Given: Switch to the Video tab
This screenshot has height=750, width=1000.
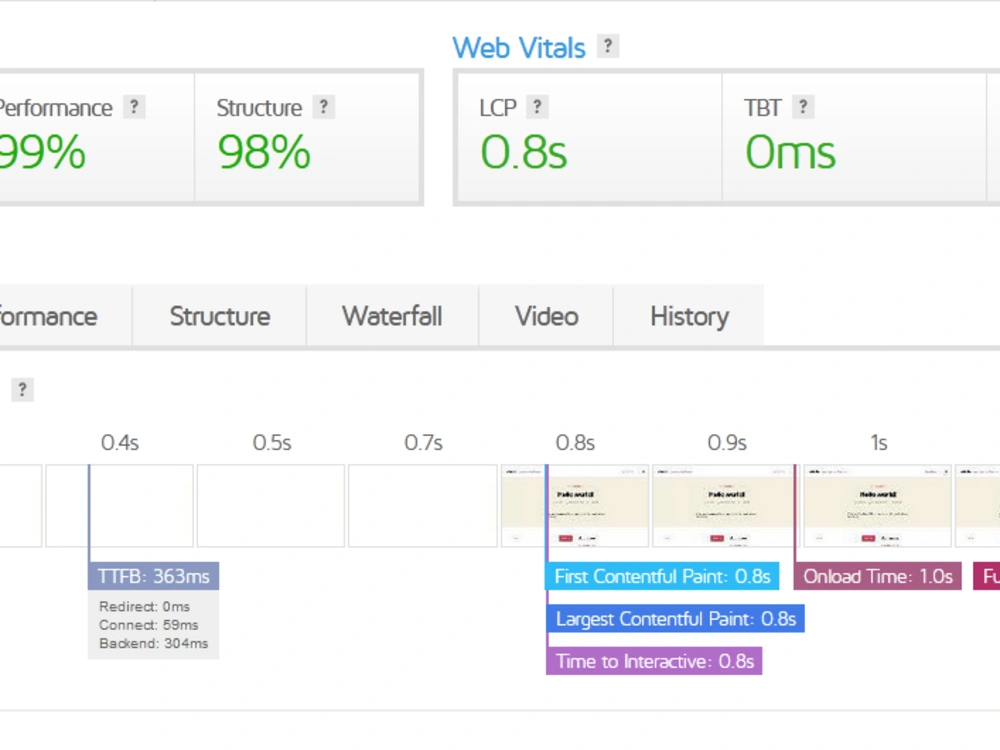Looking at the screenshot, I should (x=547, y=316).
